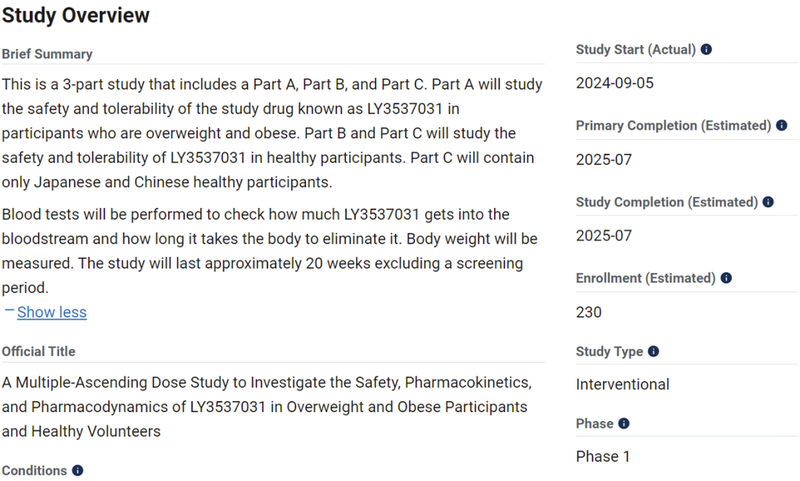Click the info icon beside Study Start (Actual)
Image resolution: width=800 pixels, height=481 pixels.
point(707,49)
